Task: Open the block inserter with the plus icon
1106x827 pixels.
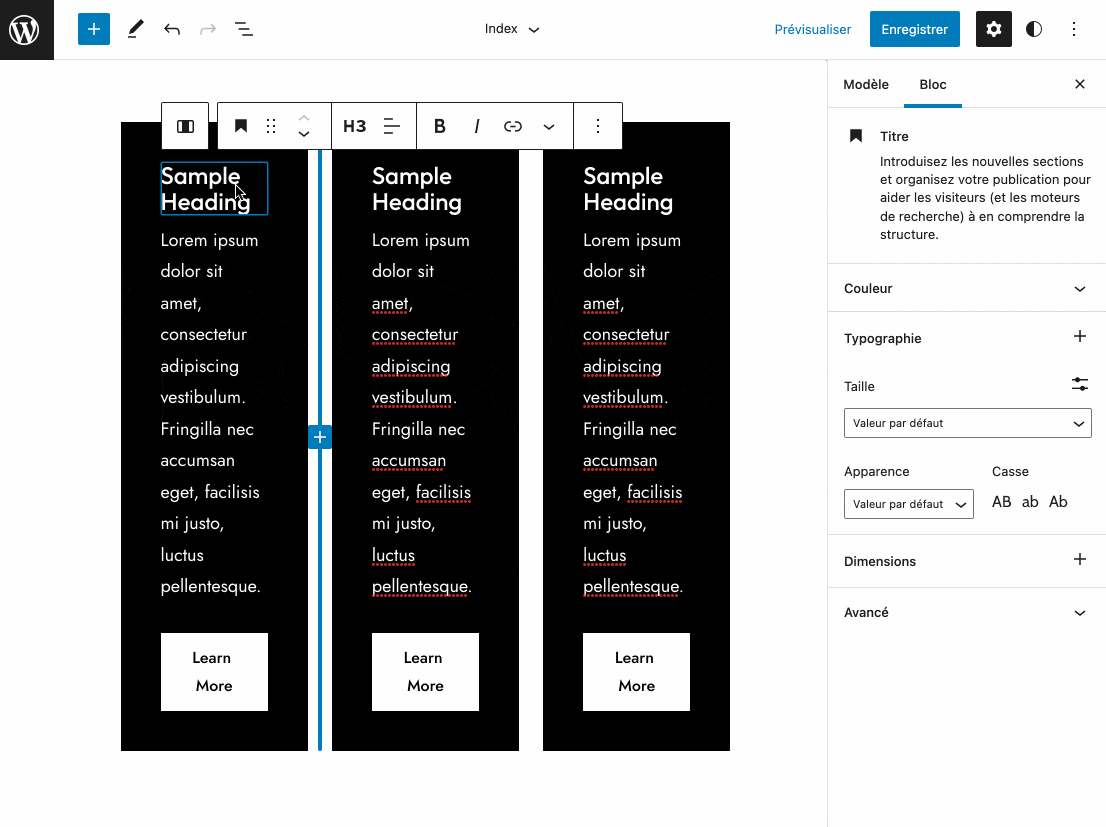Action: (x=93, y=29)
